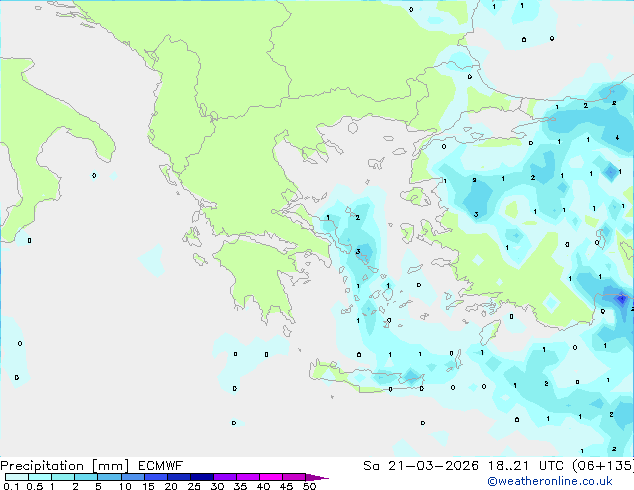Click the '10' legend scale label
Screen dimensions: 634x490
coord(125,486)
